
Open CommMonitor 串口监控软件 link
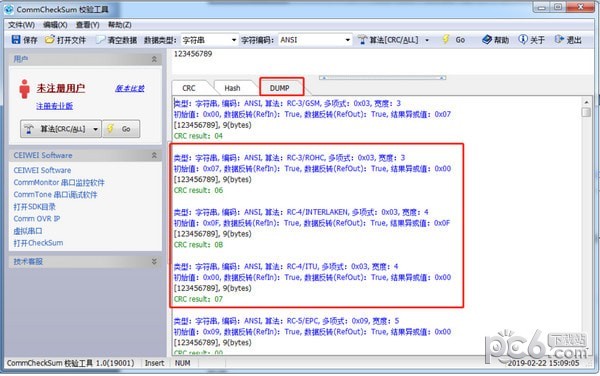tap(59, 182)
